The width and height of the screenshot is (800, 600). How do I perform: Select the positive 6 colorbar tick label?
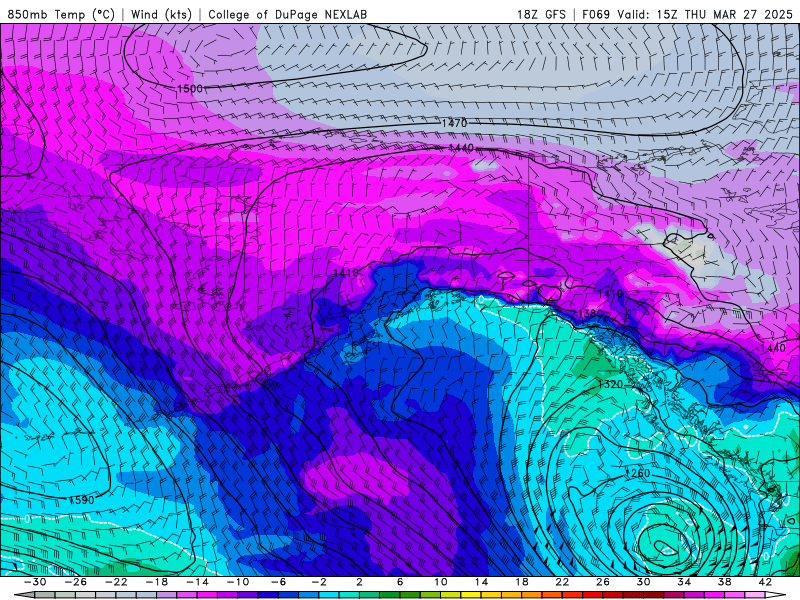pyautogui.click(x=400, y=582)
